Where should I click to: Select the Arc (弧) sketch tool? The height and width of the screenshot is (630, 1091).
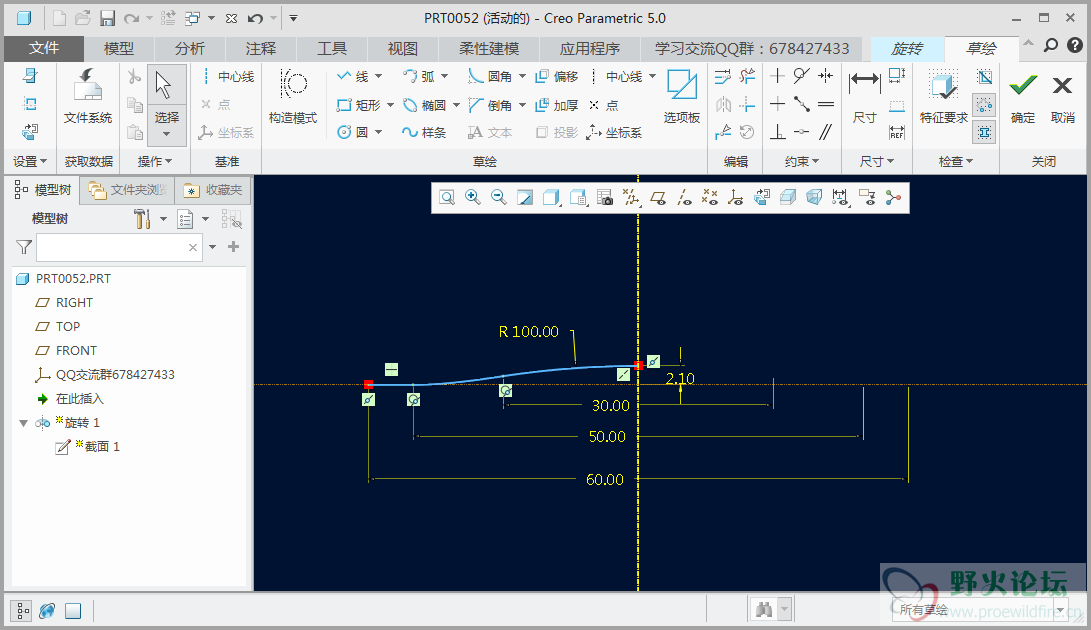tap(419, 77)
